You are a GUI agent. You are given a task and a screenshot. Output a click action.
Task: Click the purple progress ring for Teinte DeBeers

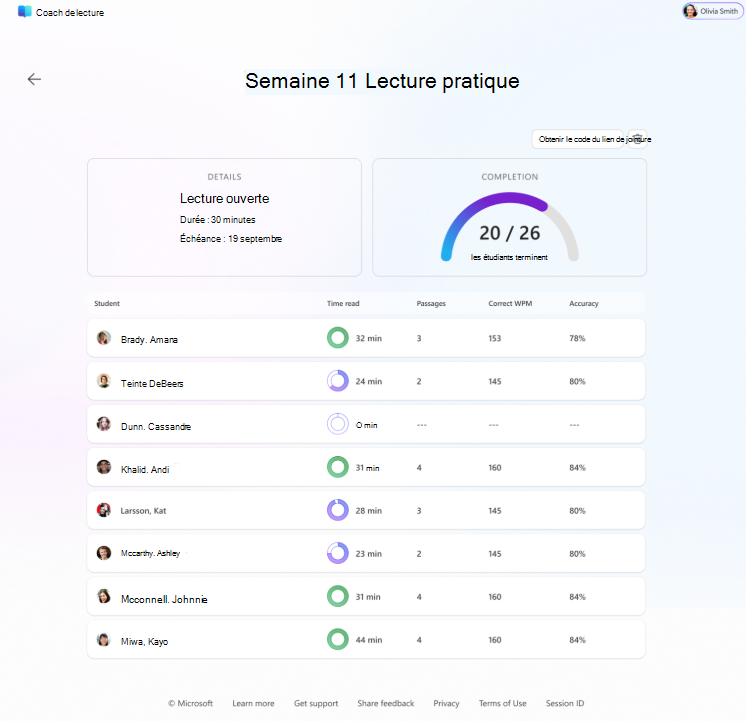(x=338, y=381)
